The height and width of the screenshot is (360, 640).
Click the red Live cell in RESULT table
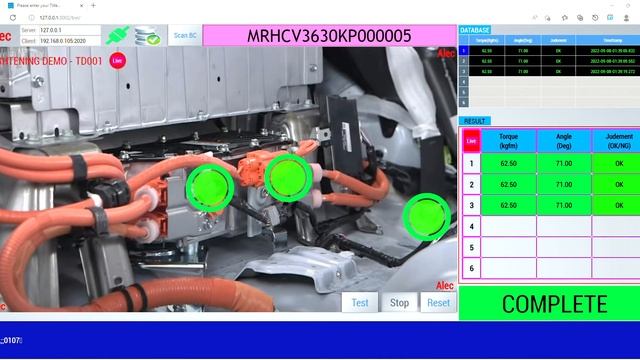(x=471, y=141)
